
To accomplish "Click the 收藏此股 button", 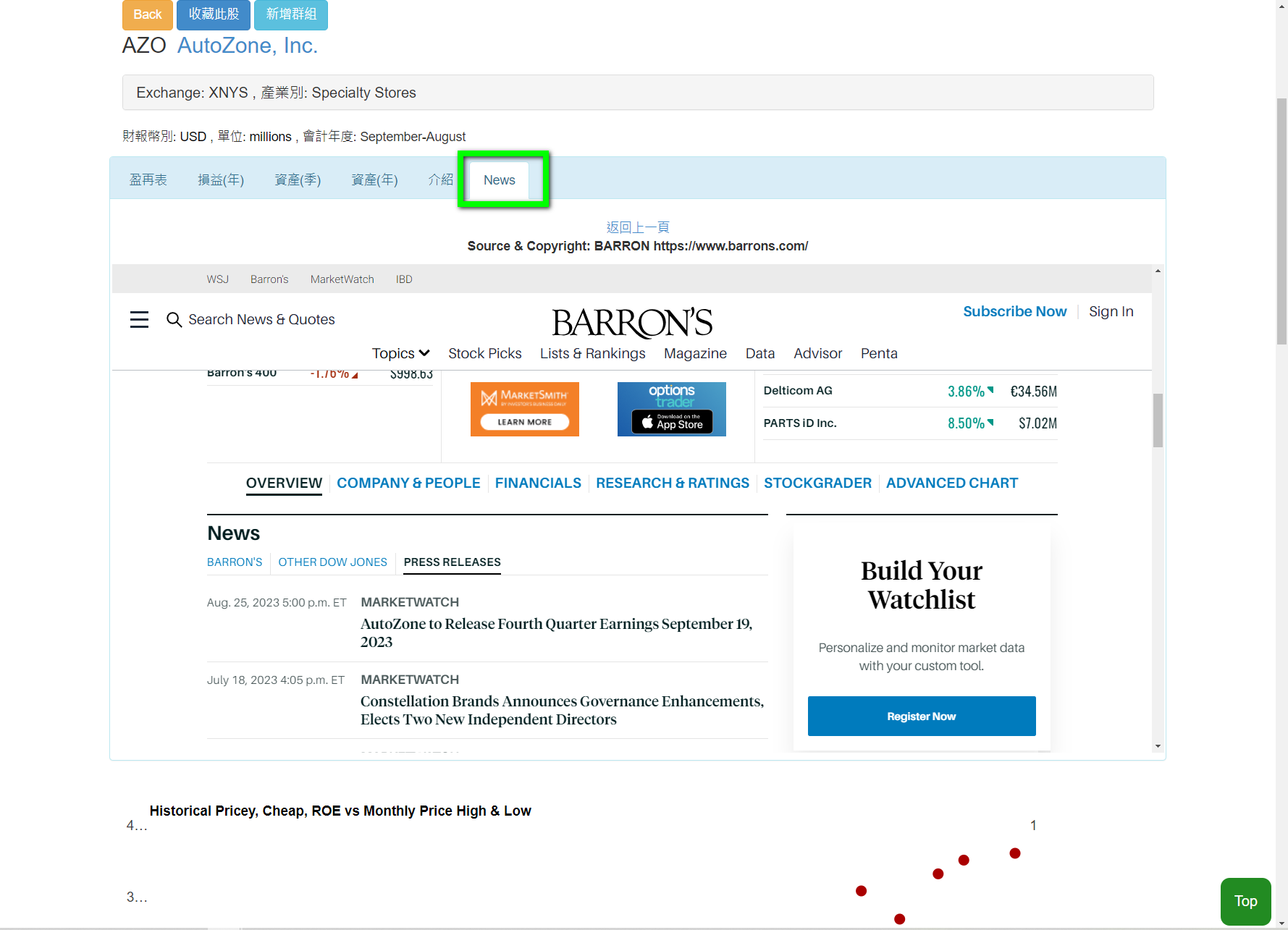I will pos(214,14).
